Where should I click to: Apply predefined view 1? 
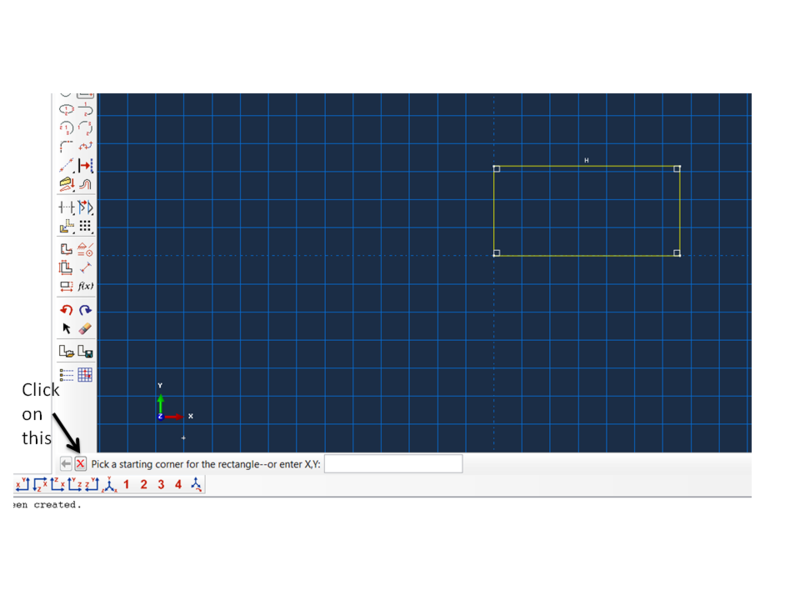pos(126,485)
